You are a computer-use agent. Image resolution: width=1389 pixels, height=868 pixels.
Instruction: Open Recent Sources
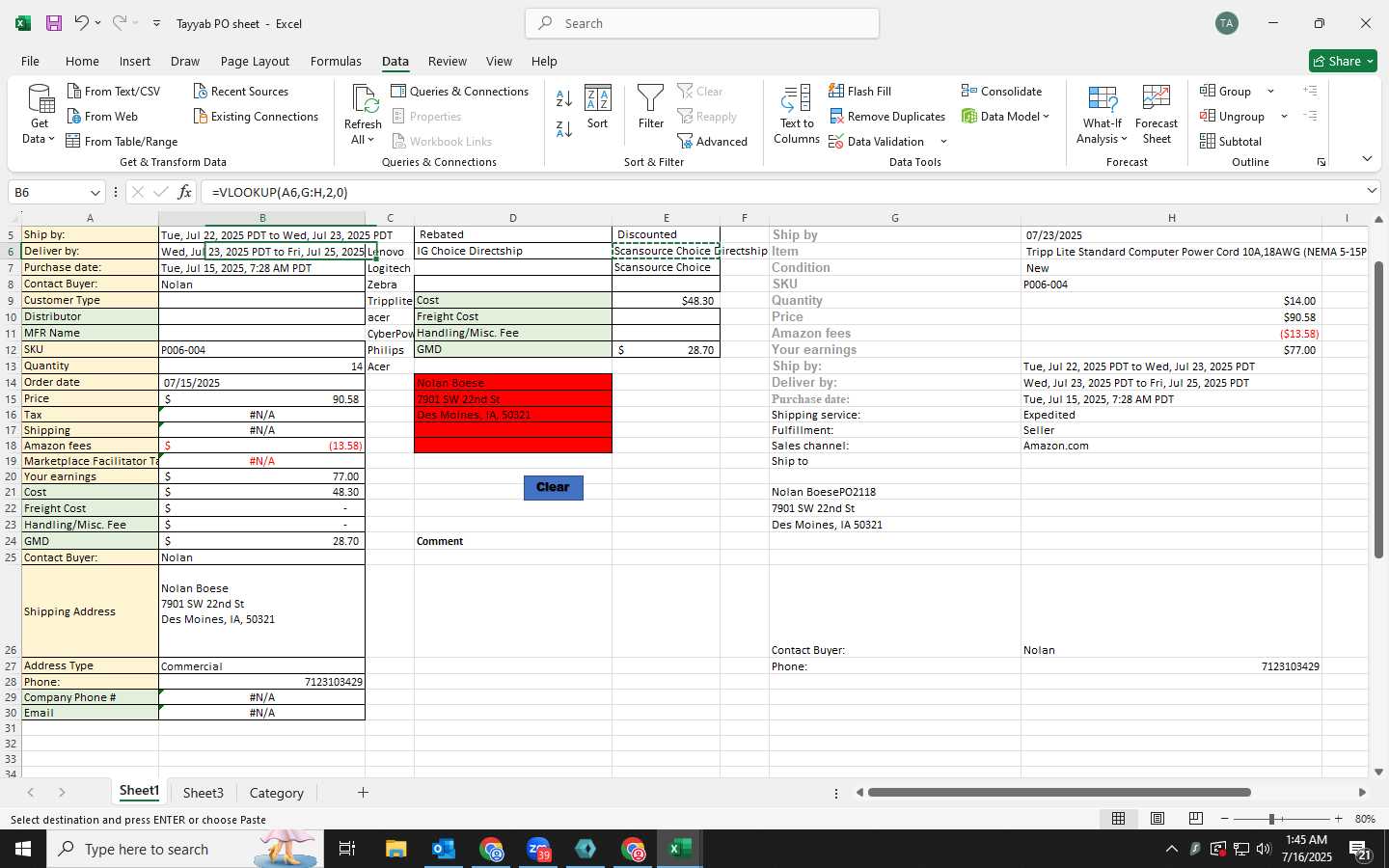click(x=240, y=91)
